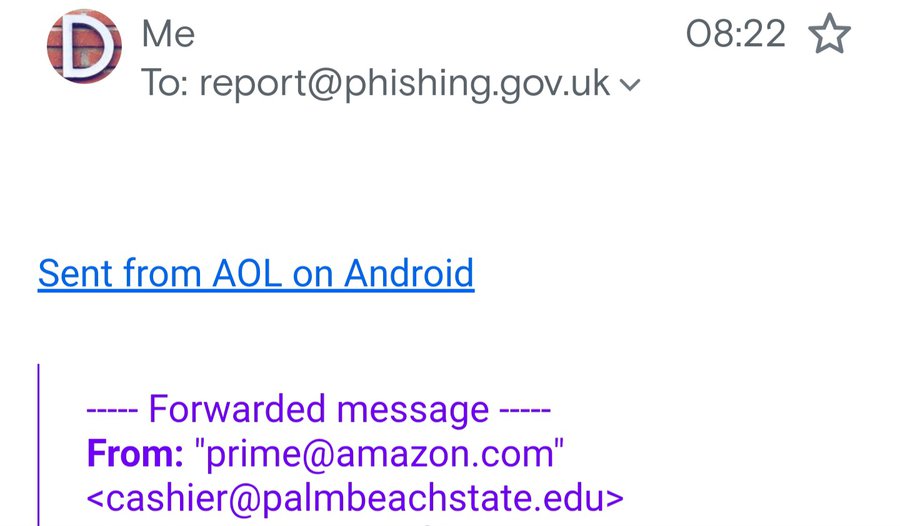The height and width of the screenshot is (526, 900).
Task: Click the word AOL in signature link
Action: pyautogui.click(x=247, y=273)
